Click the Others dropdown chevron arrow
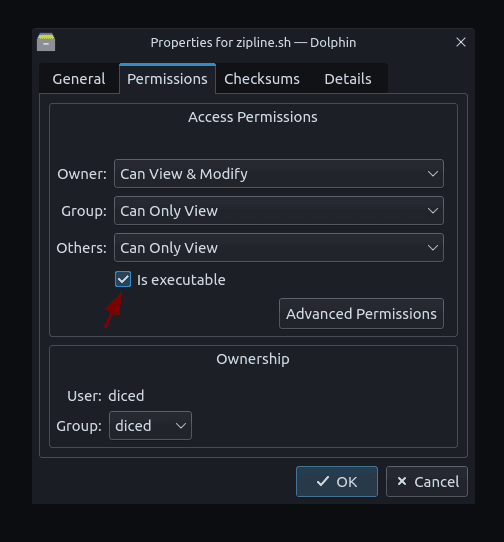 tap(433, 247)
